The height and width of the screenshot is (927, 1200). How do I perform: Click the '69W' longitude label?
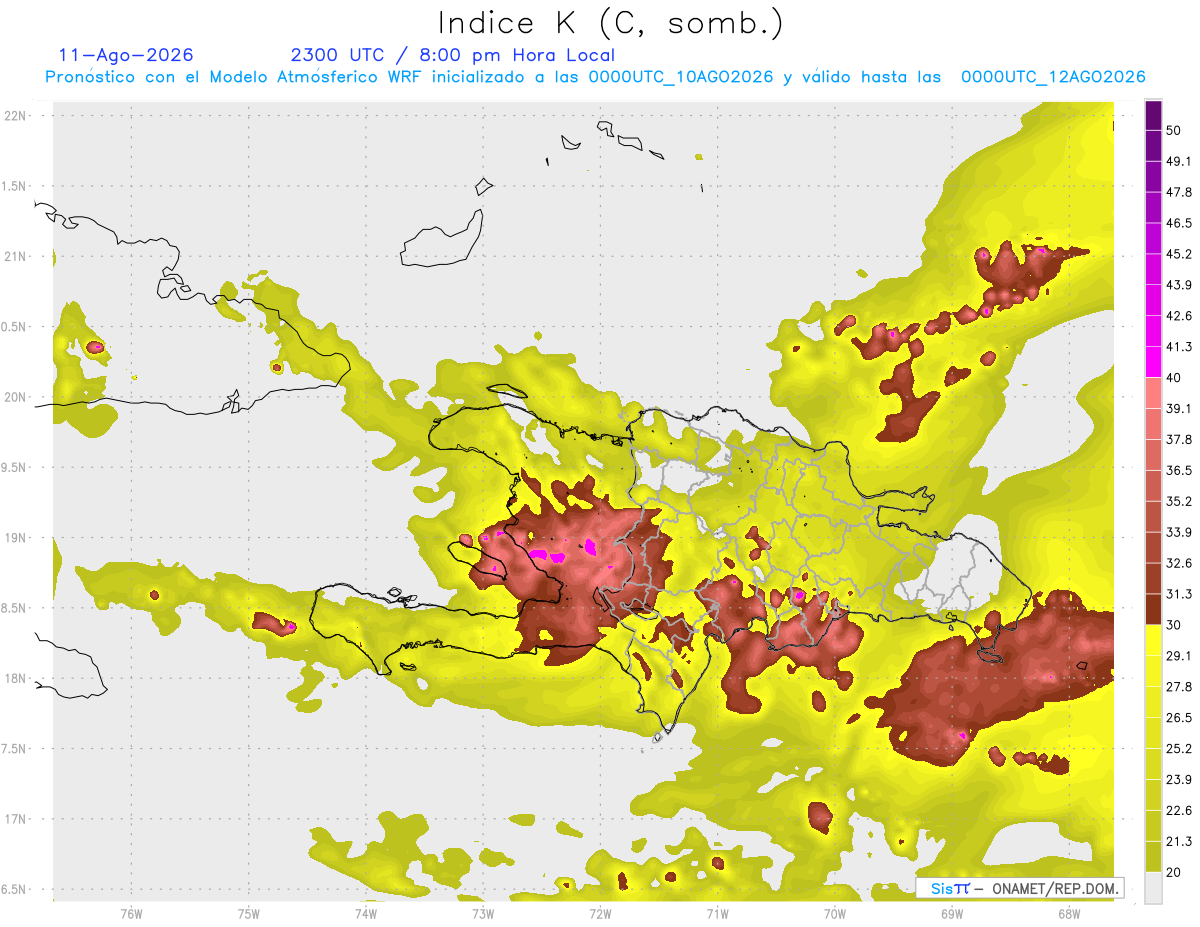tap(952, 914)
